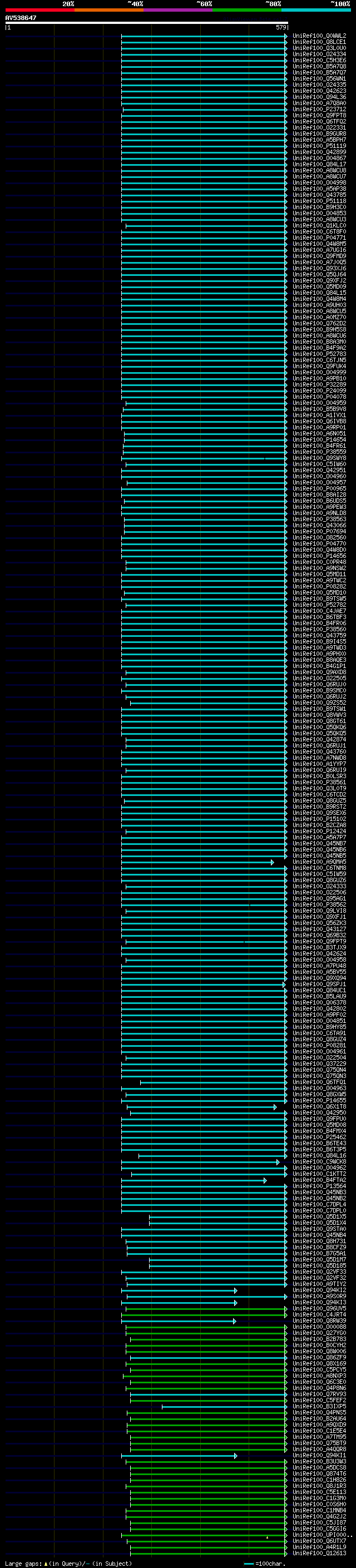Image resolution: width=356 pixels, height=1568 pixels.
Task: Click the UniRef100_Q27YG0 label
Action: 319,1333
